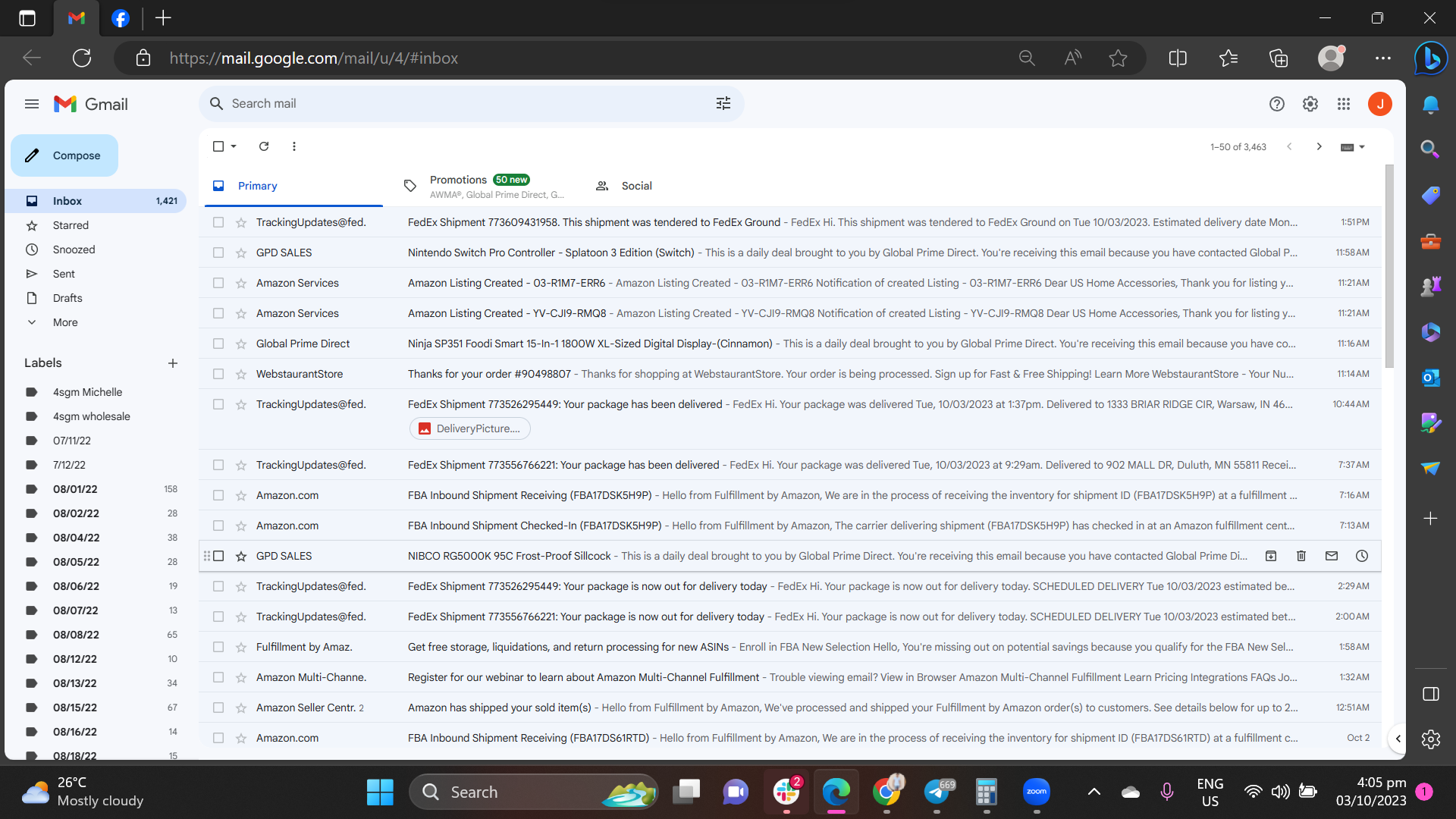Open email about Amazon has shipped your sold item(s)

tap(789, 708)
